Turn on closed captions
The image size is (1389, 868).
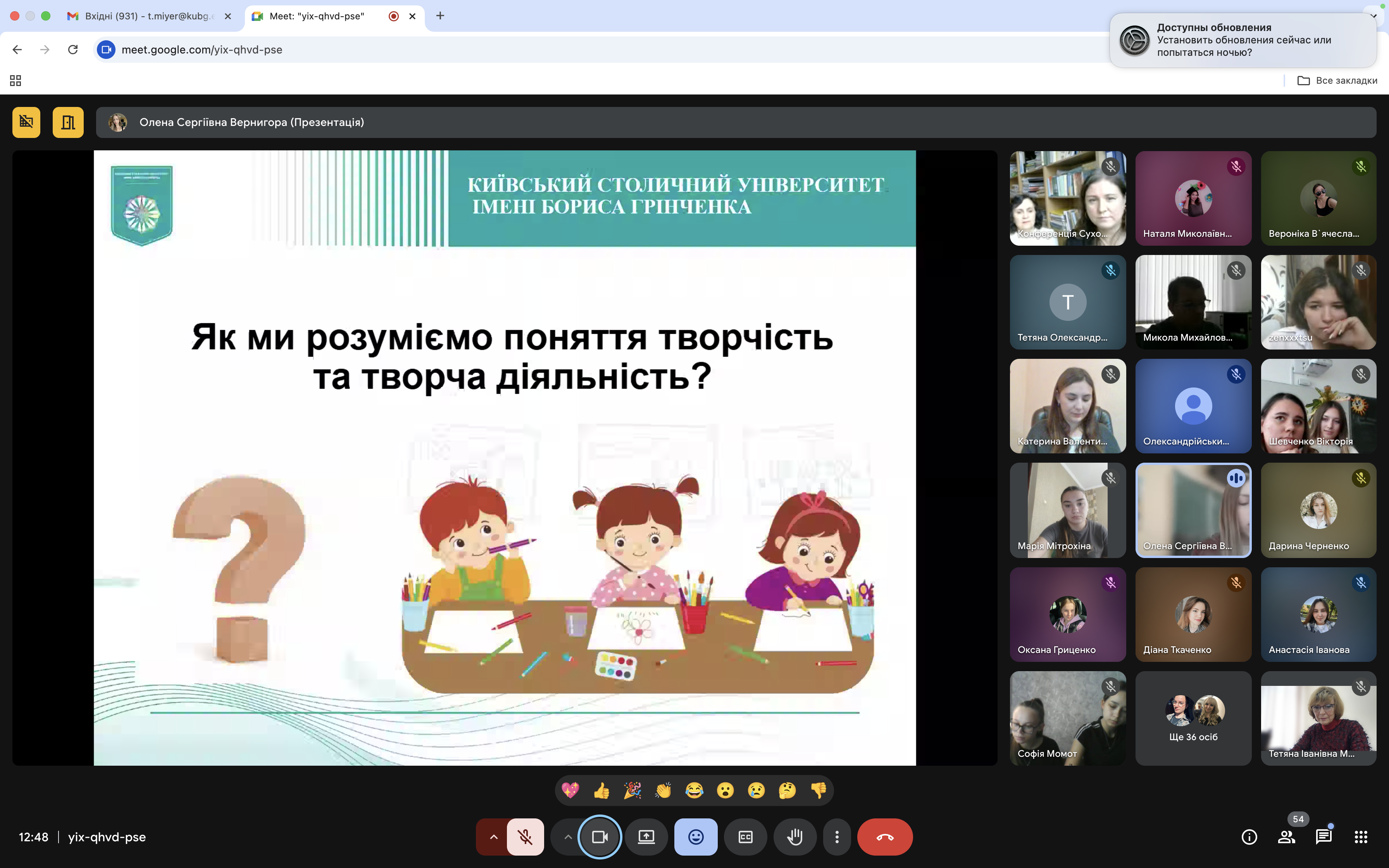pyautogui.click(x=745, y=837)
